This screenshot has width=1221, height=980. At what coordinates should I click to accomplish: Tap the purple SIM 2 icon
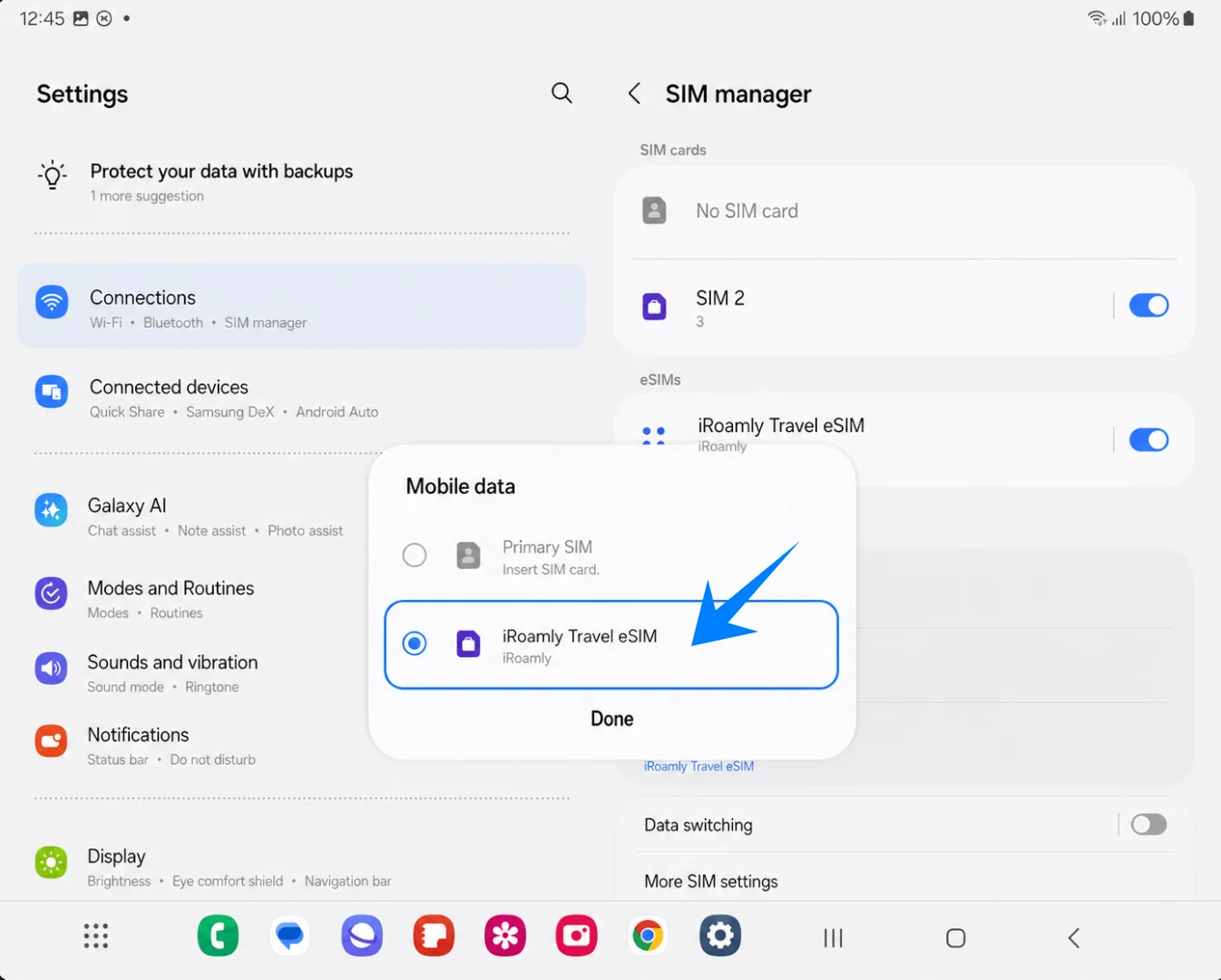coord(654,306)
